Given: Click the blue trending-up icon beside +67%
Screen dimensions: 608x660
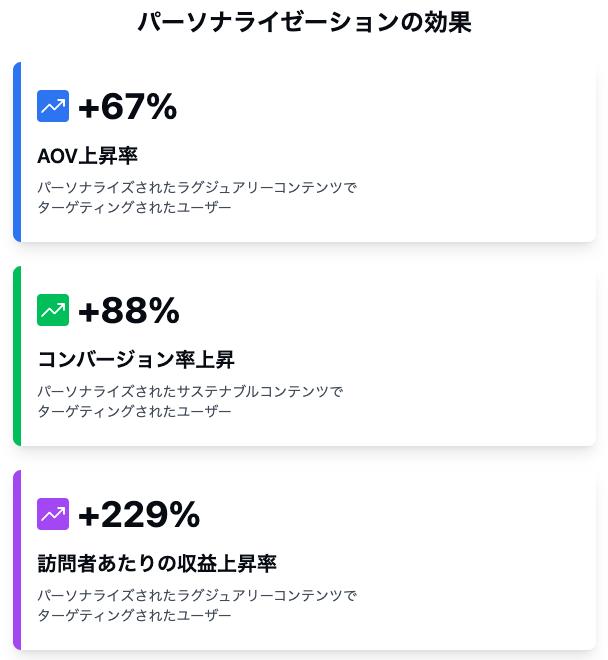Looking at the screenshot, I should [53, 106].
